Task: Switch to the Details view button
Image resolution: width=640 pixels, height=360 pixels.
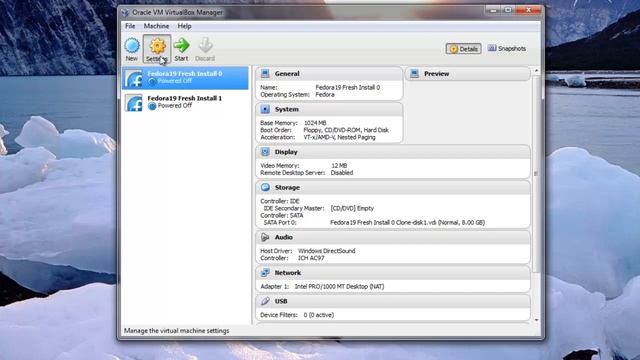Action: click(463, 49)
